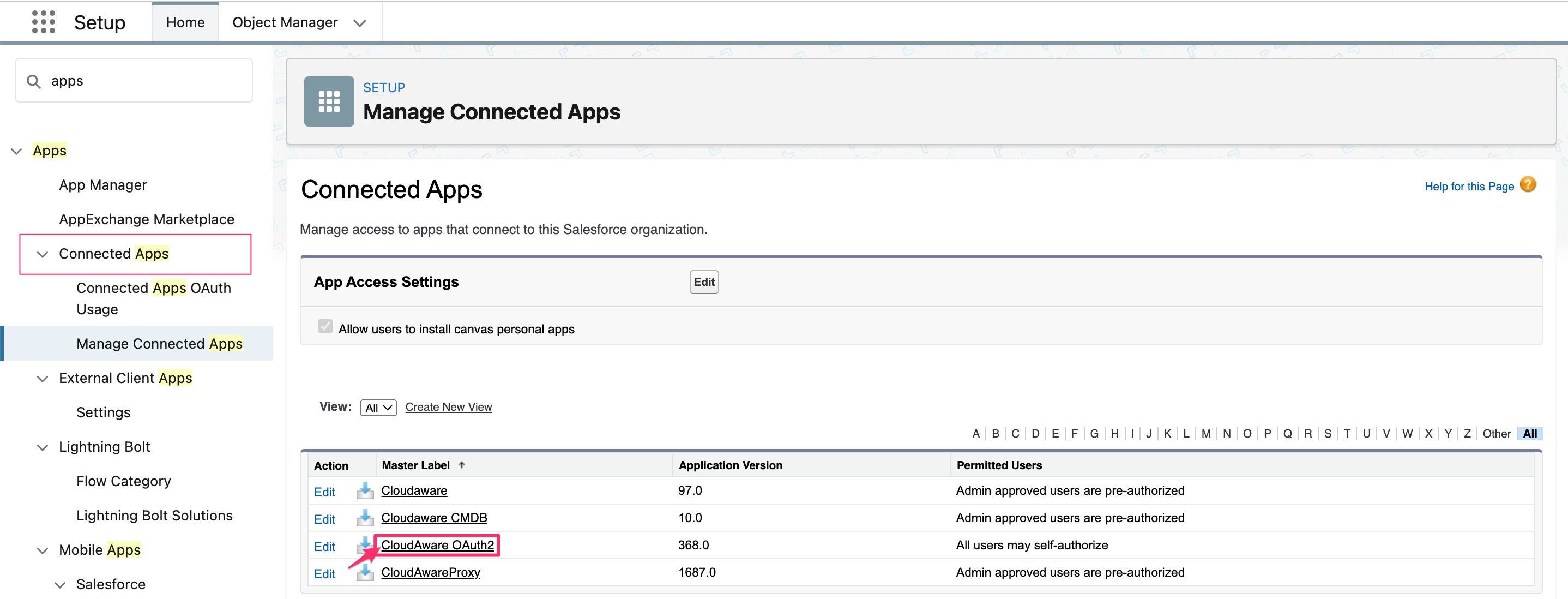Click the install icon beside CloudAwareProxy

[364, 573]
